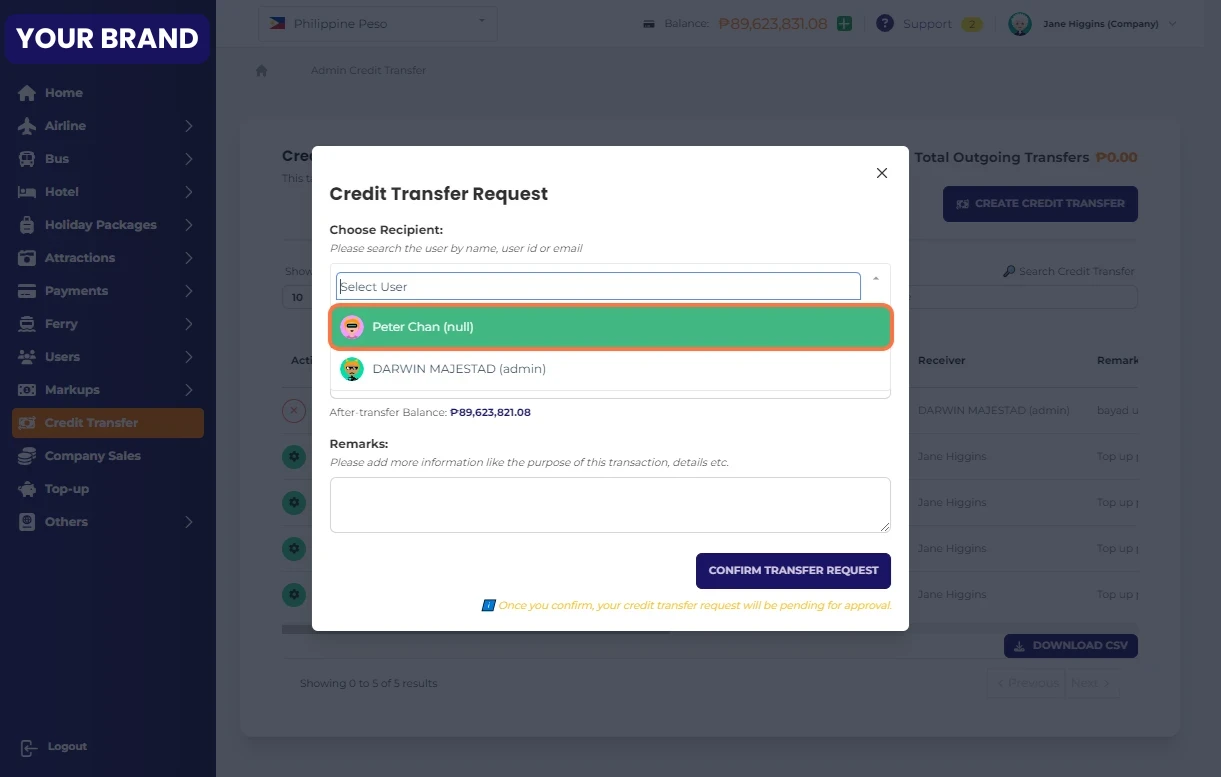The image size is (1221, 777).
Task: Expand the Holiday Packages submenu
Action: tap(188, 225)
